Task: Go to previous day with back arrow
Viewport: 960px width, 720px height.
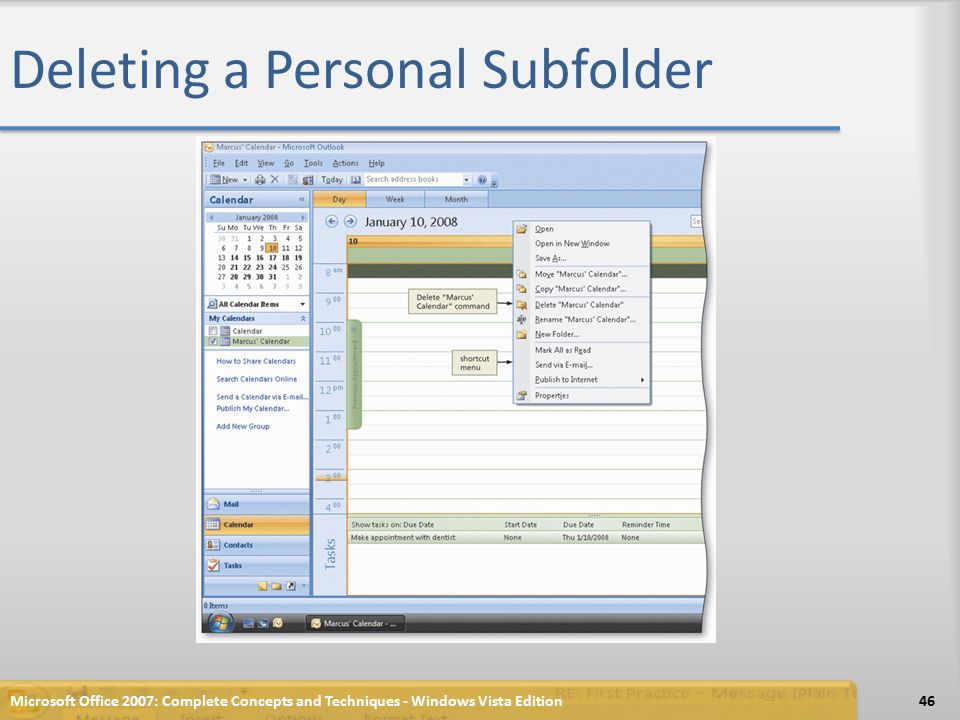Action: coord(331,222)
